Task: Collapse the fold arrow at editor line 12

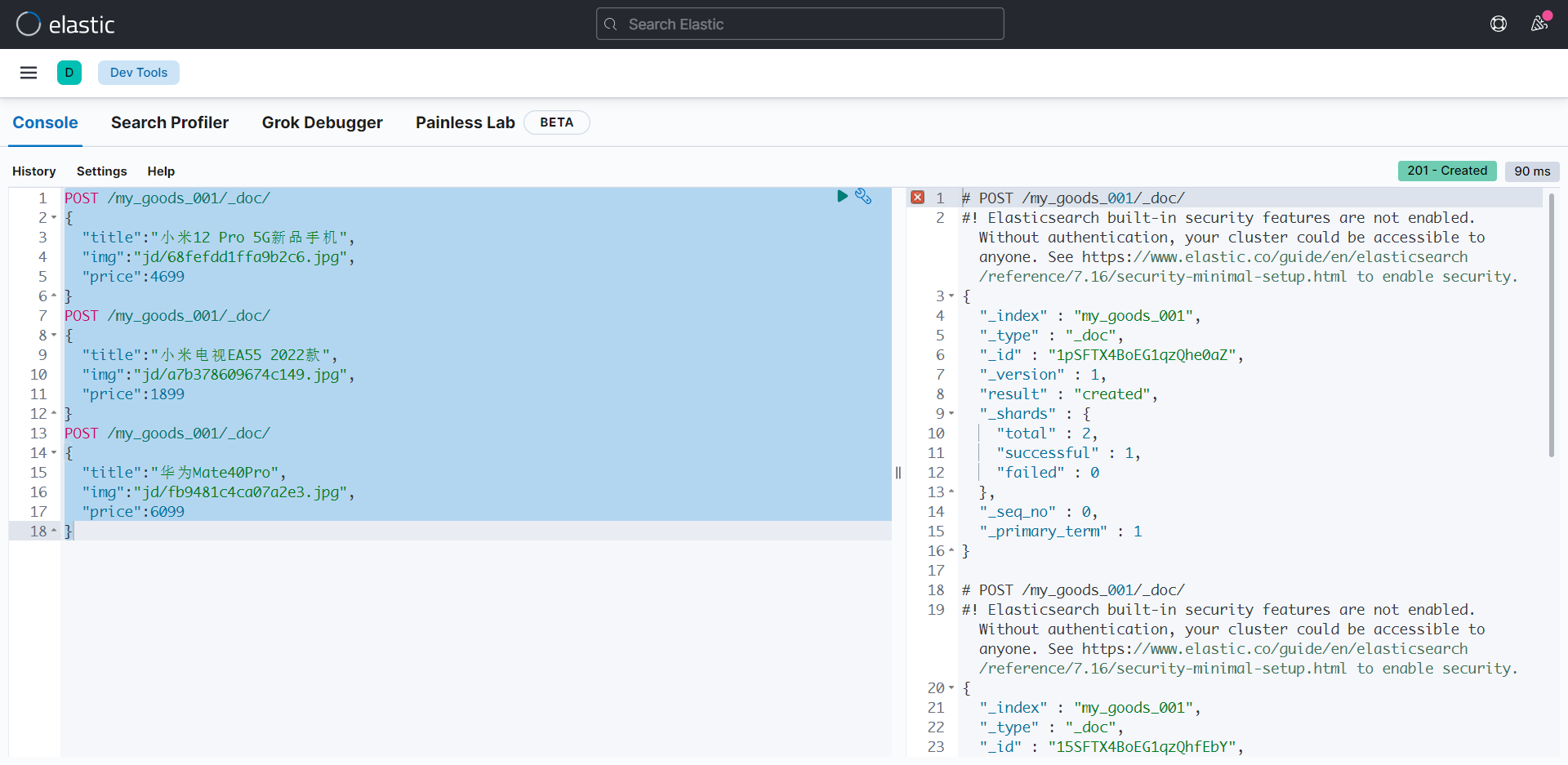Action: point(54,414)
